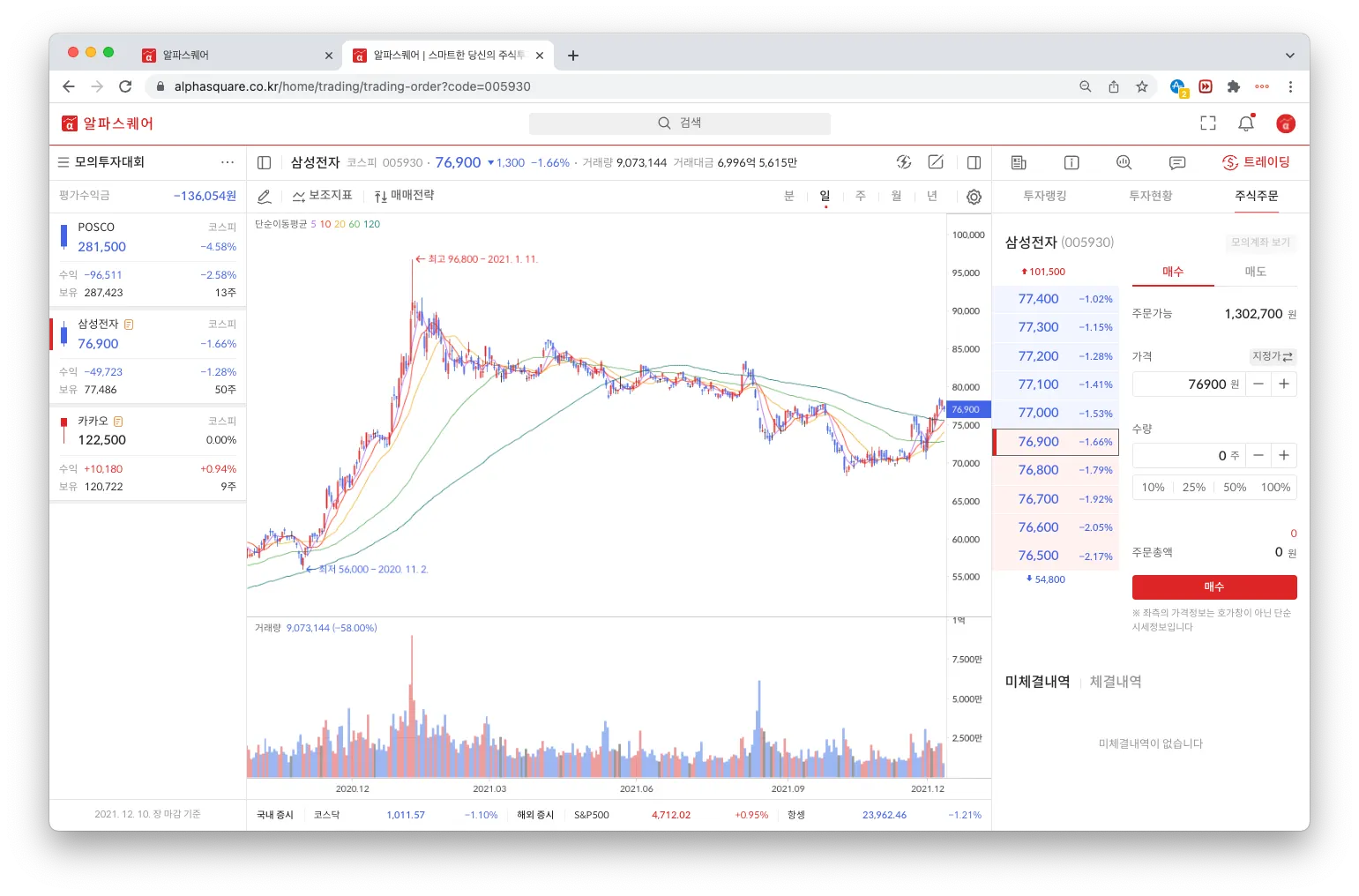Screen dimensions: 1359x896
Task: Open notifications bell icon
Action: click(x=1246, y=123)
